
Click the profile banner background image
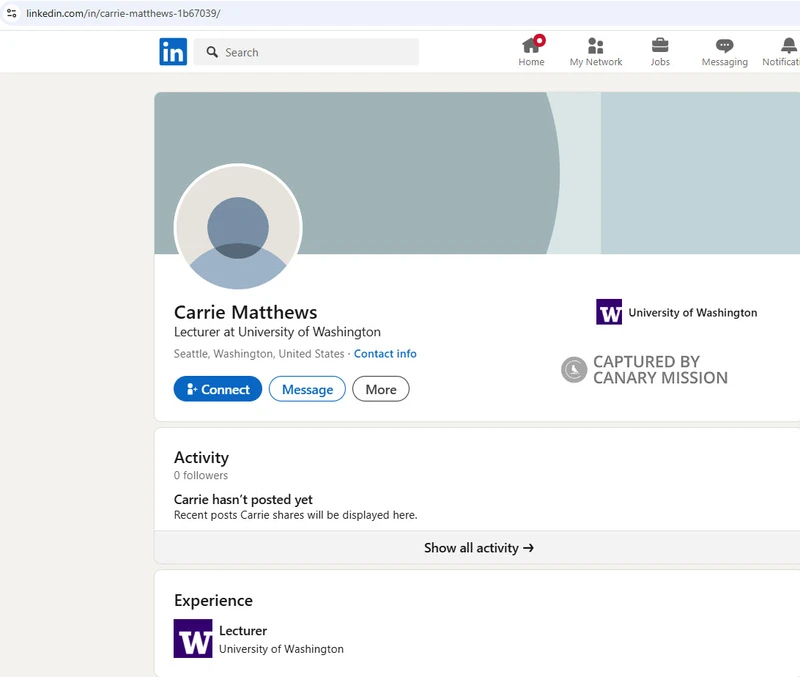point(477,173)
